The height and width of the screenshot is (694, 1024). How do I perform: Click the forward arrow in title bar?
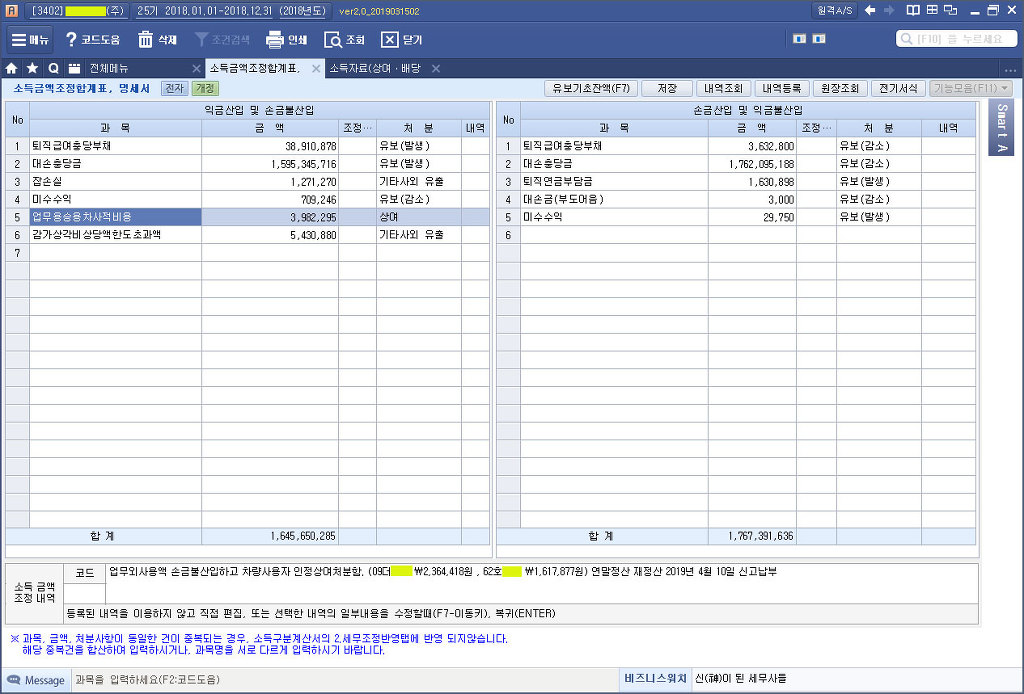889,10
